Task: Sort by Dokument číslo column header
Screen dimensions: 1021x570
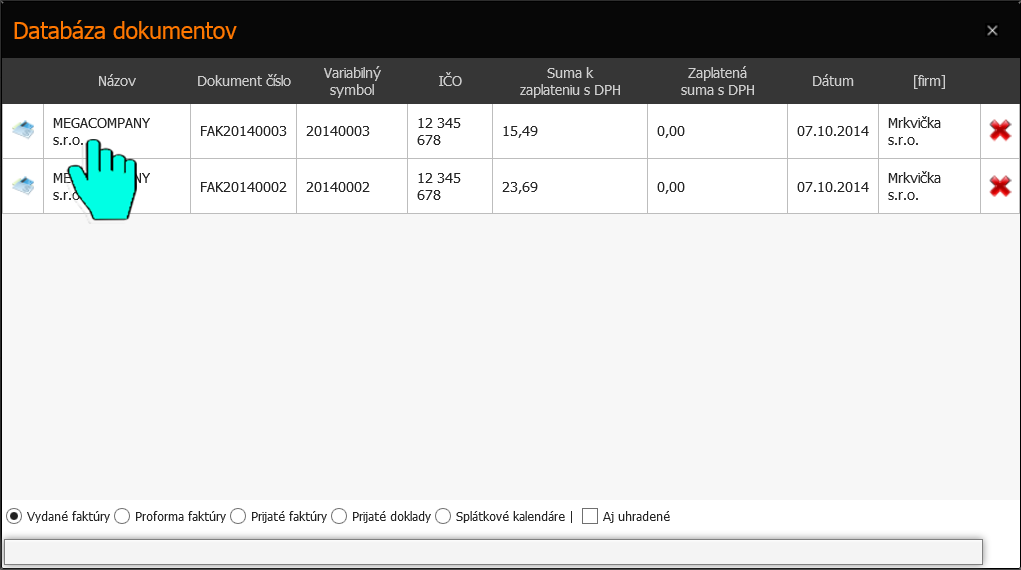Action: (243, 81)
